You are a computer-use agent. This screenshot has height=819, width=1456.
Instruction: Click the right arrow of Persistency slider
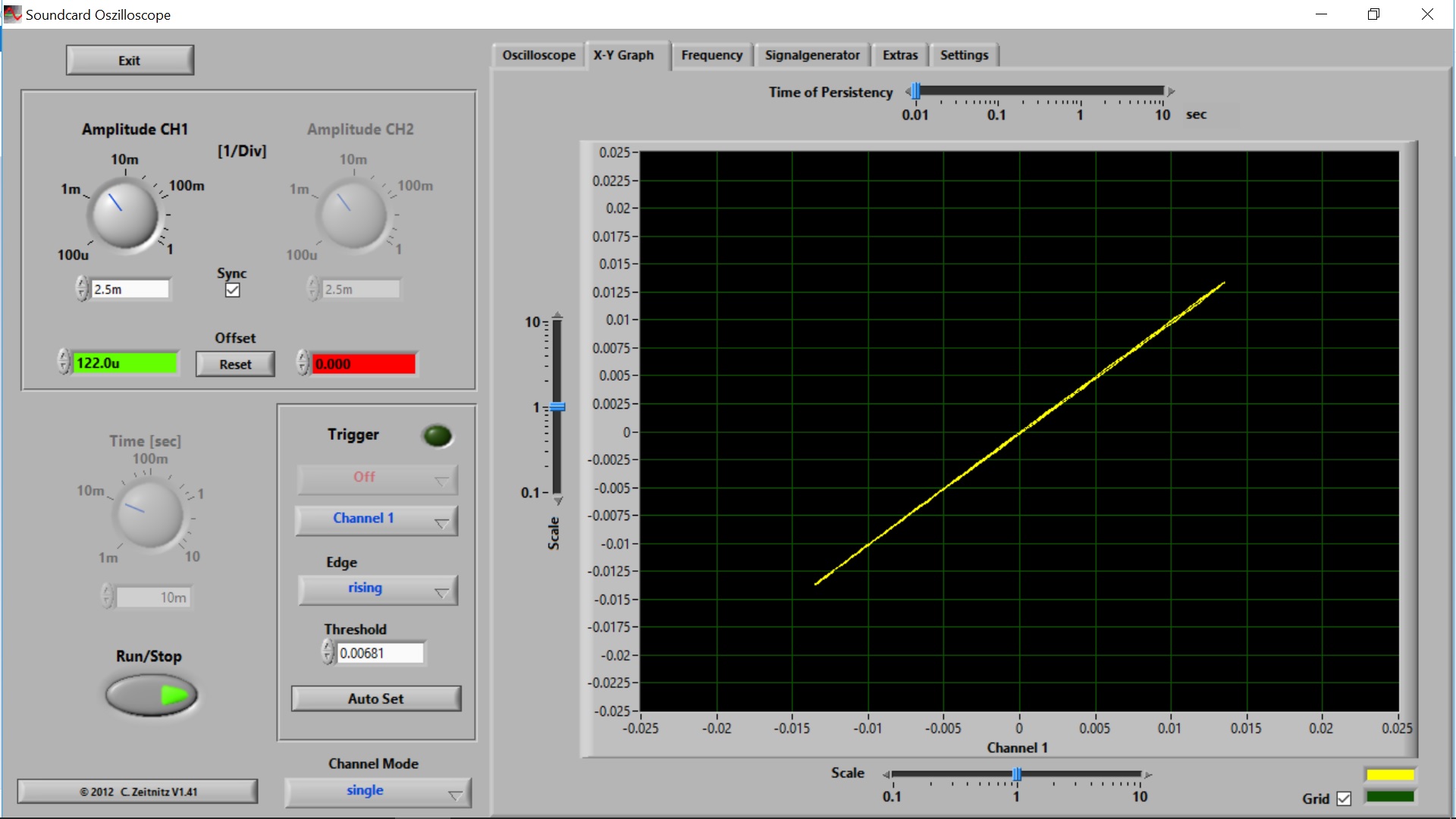click(x=1171, y=92)
